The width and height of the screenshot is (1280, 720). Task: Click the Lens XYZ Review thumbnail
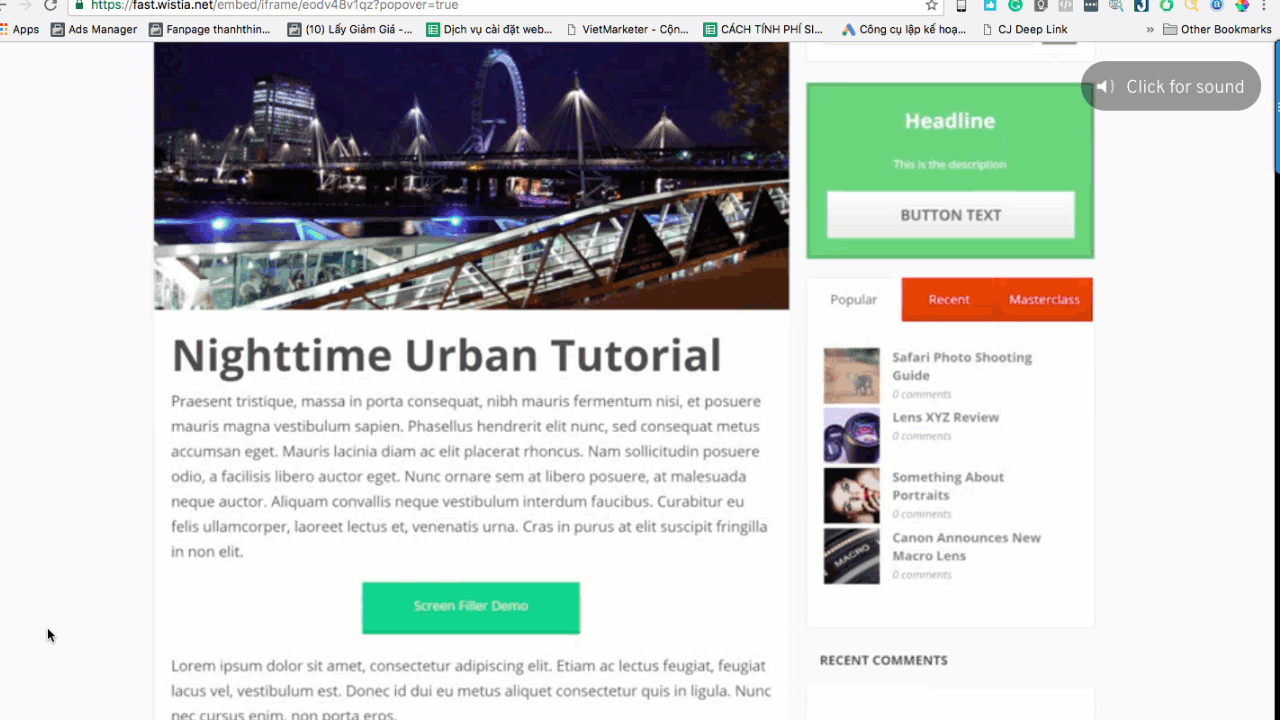(852, 435)
